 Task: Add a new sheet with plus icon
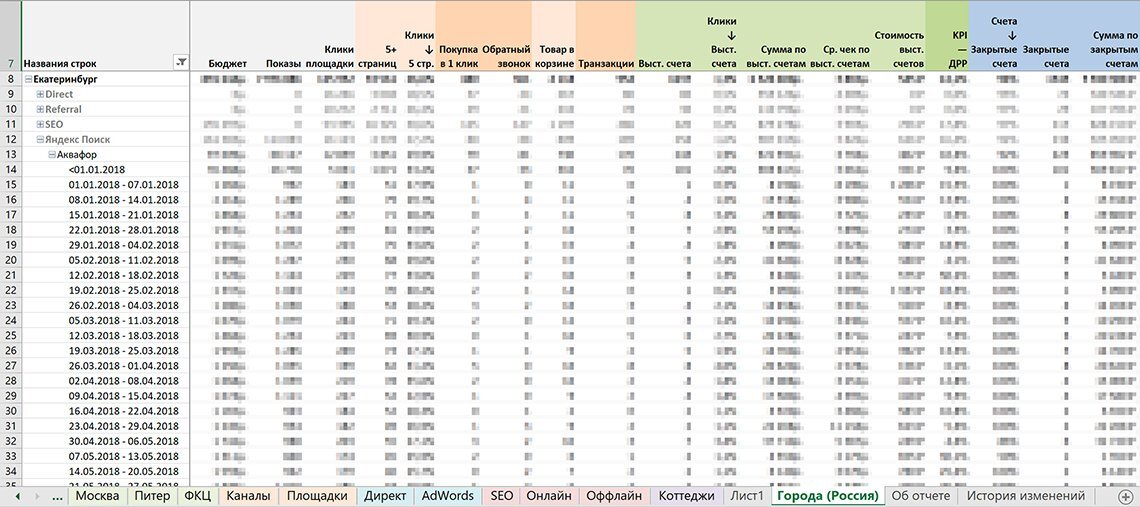(x=1126, y=496)
